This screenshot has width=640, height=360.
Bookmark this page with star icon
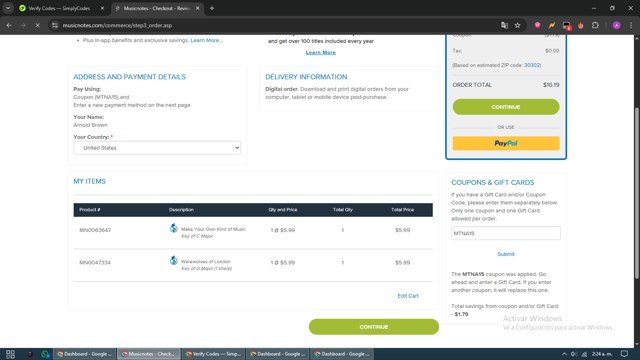[518, 25]
